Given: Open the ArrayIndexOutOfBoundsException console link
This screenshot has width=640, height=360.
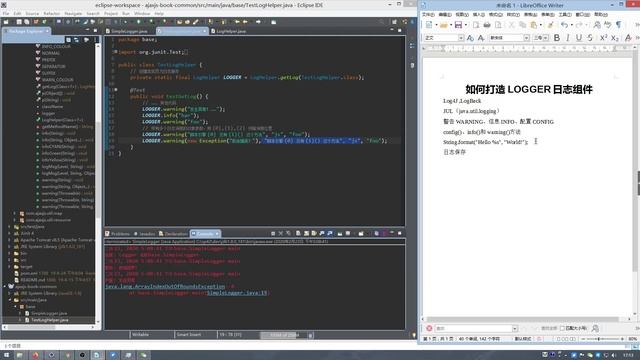Looking at the screenshot, I should point(165,287).
